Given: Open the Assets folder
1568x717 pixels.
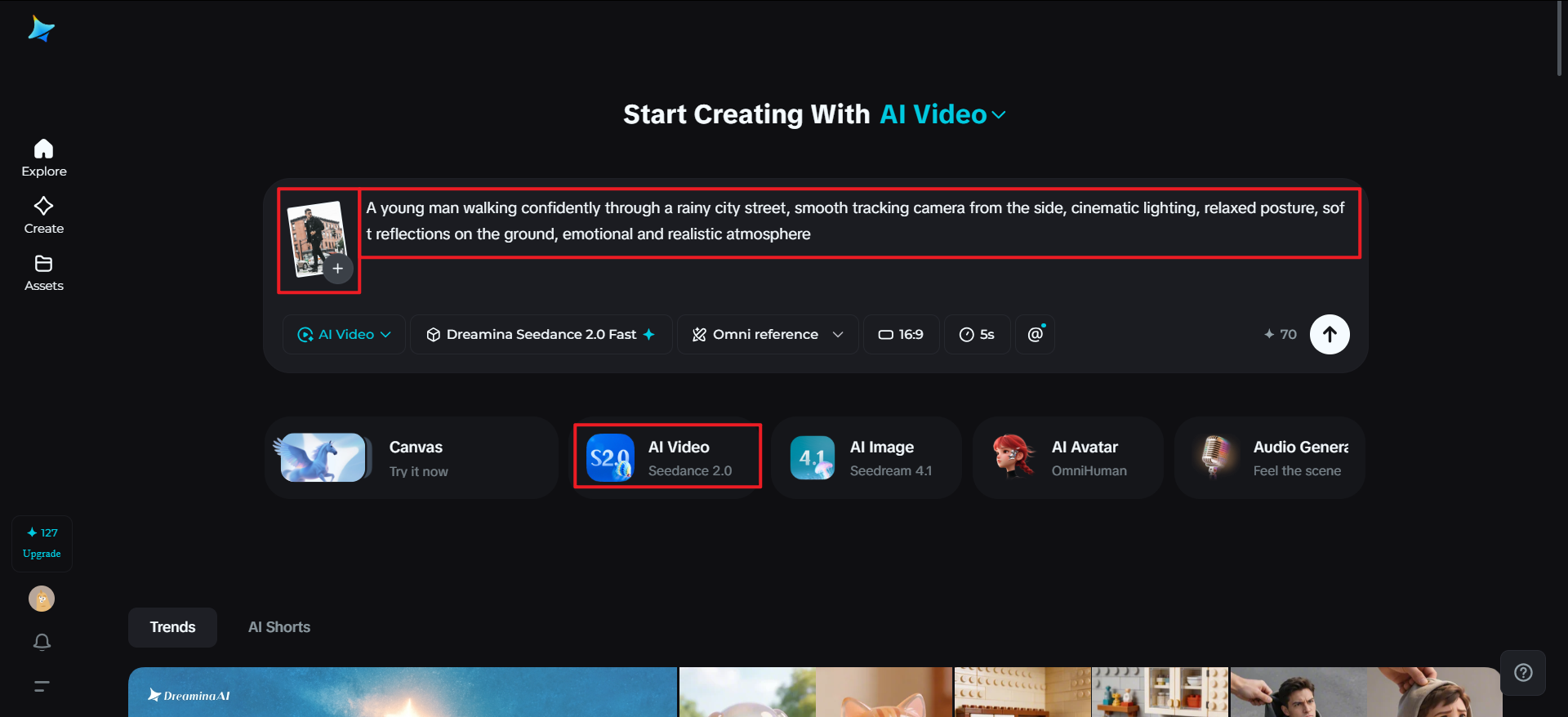Looking at the screenshot, I should [x=44, y=274].
